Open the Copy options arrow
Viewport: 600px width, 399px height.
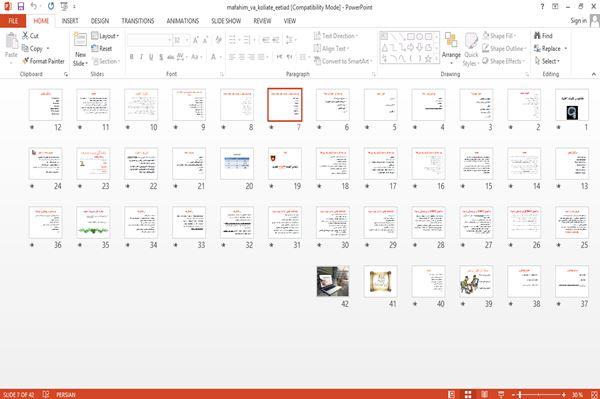click(48, 49)
